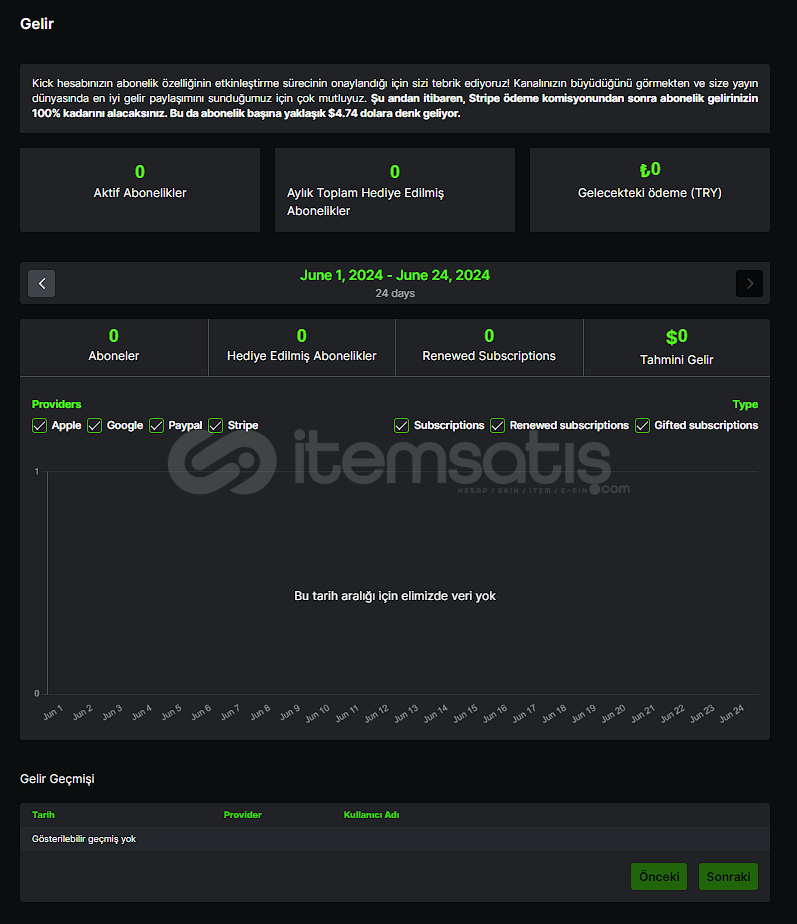This screenshot has height=924, width=797.
Task: Click the Sonraki button
Action: coord(728,876)
